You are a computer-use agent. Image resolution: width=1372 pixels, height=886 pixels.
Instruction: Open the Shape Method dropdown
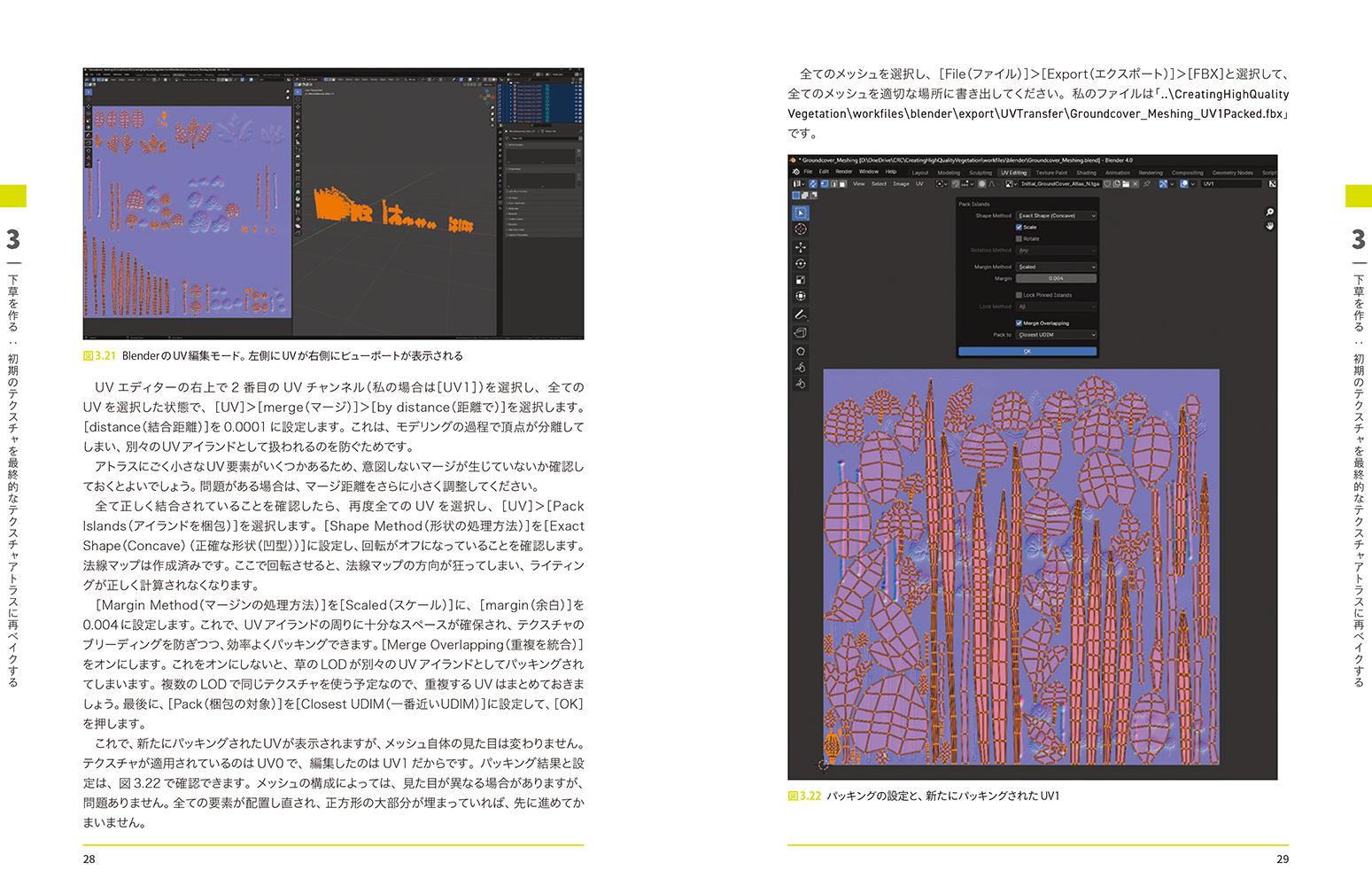[1057, 215]
